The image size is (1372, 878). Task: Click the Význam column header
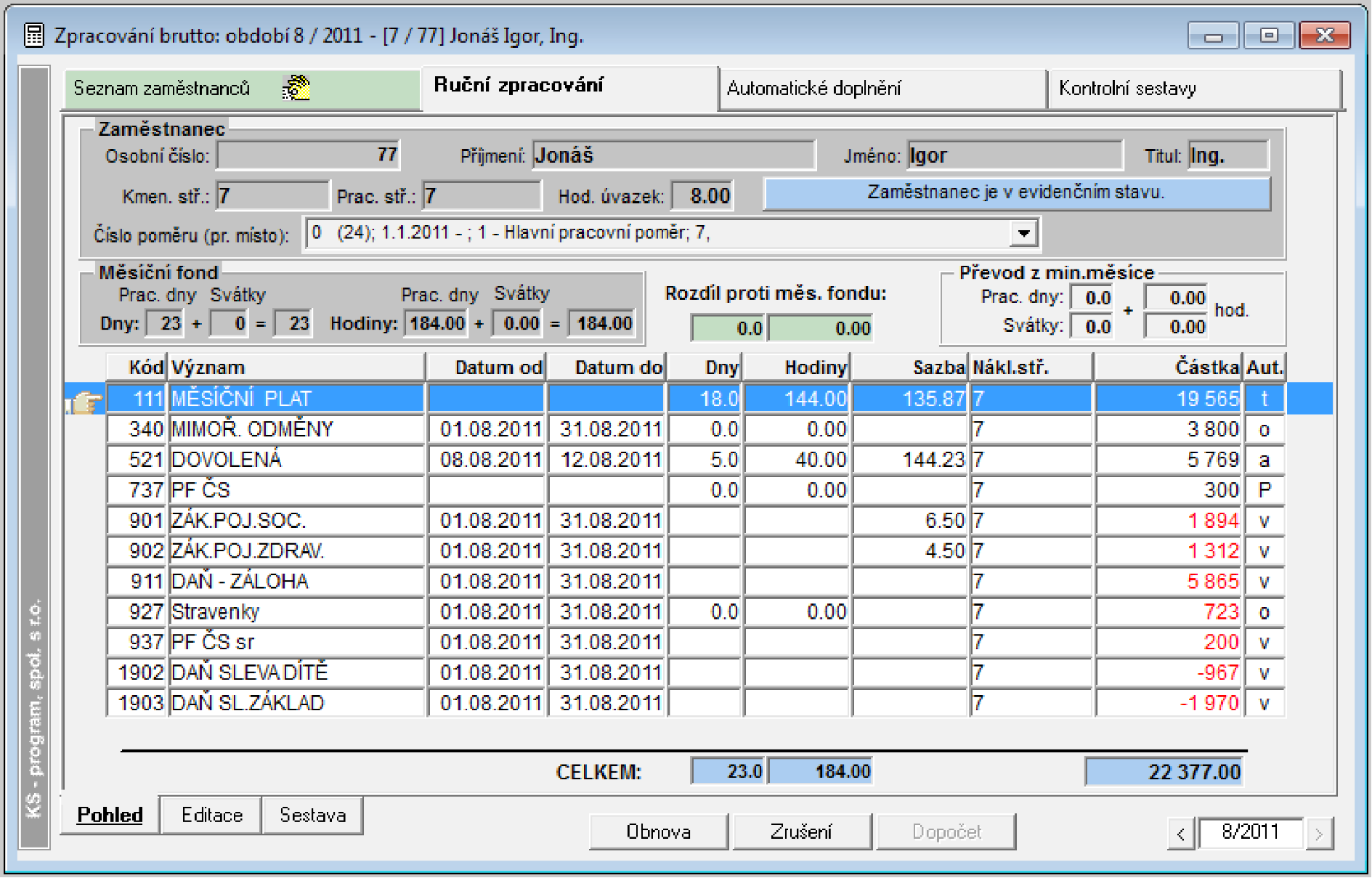coord(297,367)
